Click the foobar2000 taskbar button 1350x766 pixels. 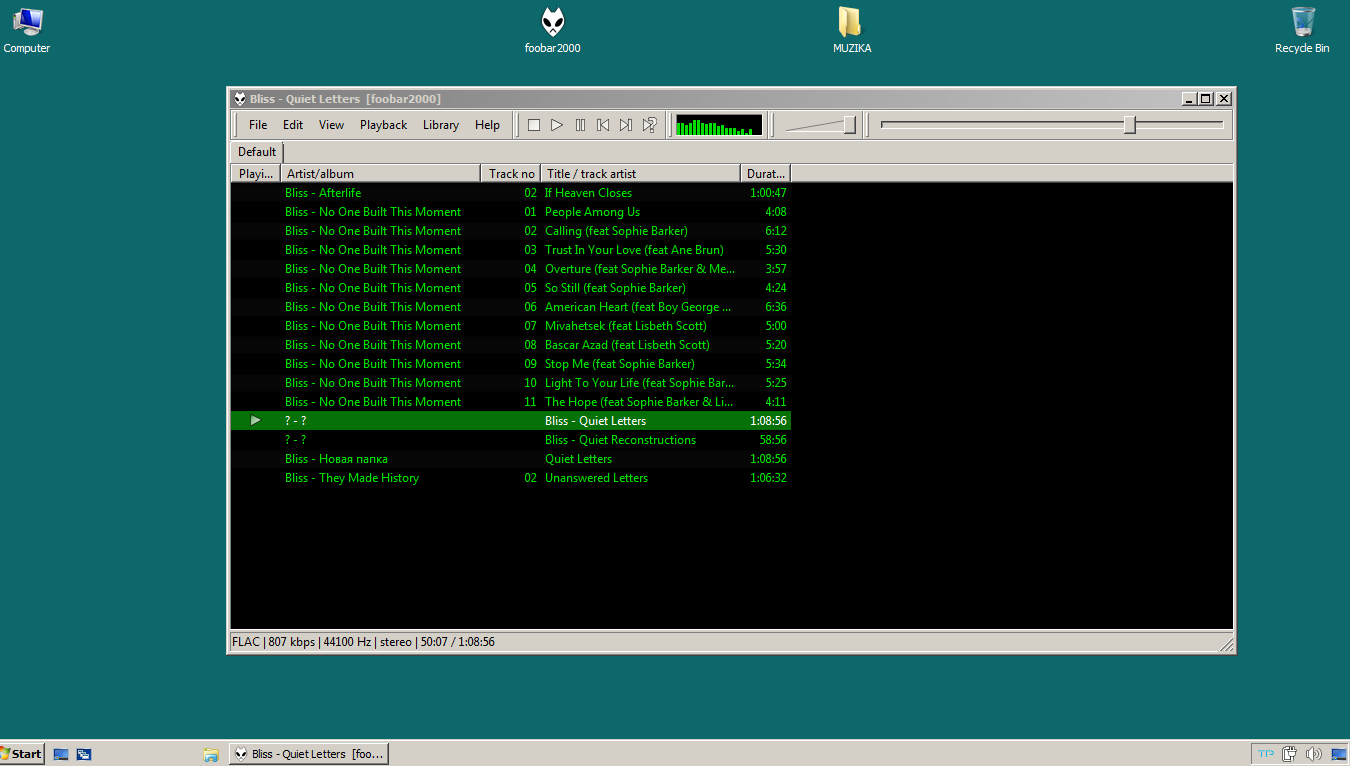[308, 754]
